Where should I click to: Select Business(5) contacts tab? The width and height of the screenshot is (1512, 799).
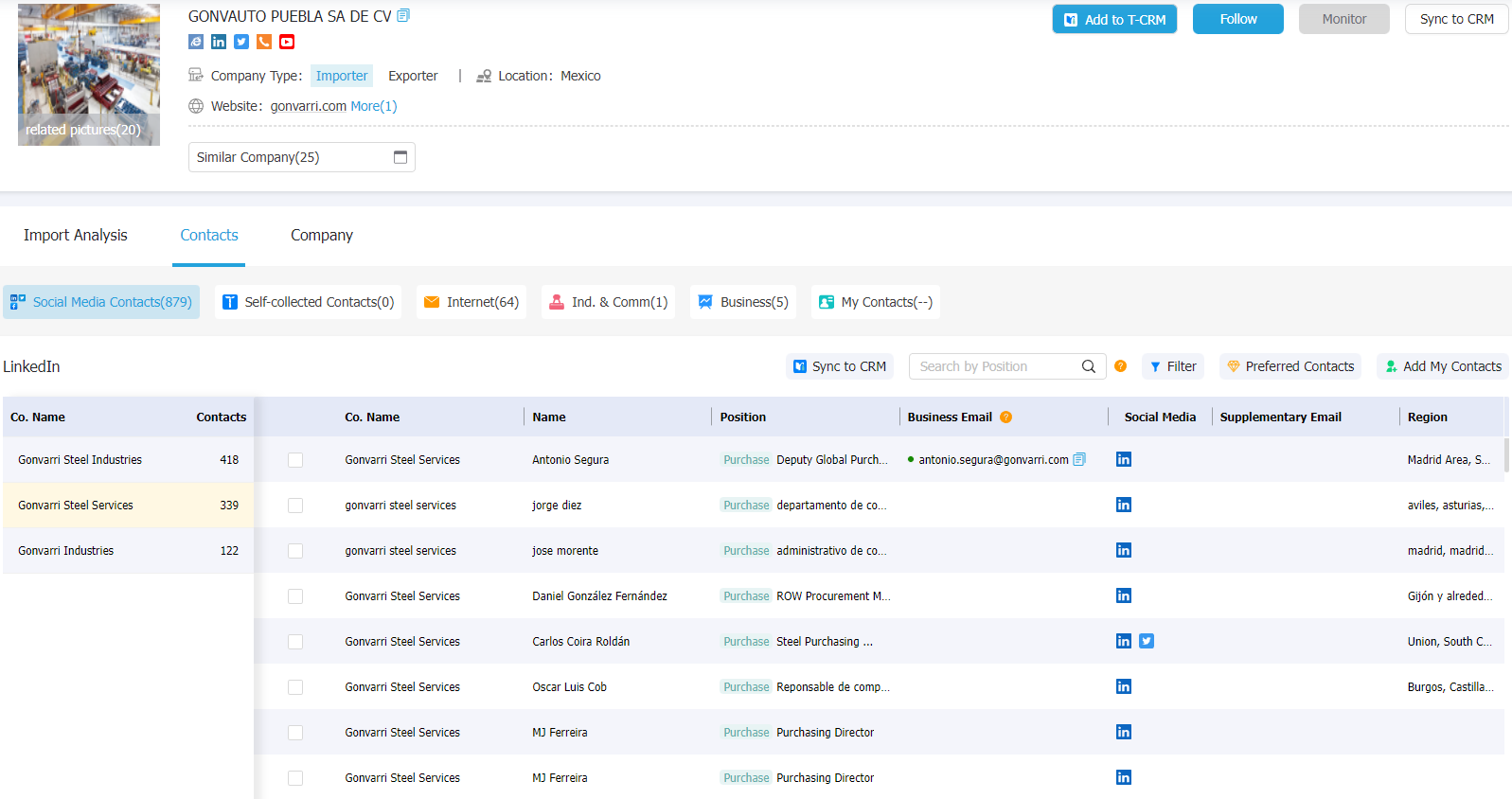pyautogui.click(x=743, y=302)
